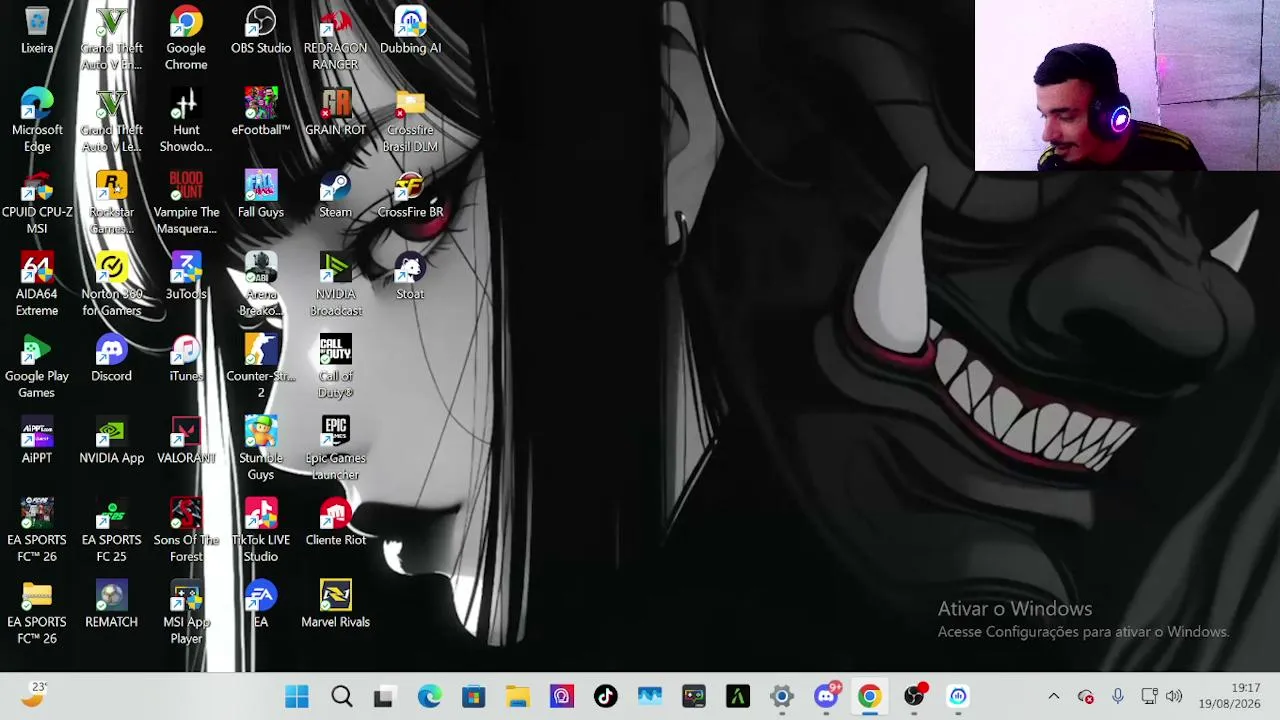Open Microsoft Store from the taskbar
This screenshot has height=720, width=1280.
tap(473, 696)
